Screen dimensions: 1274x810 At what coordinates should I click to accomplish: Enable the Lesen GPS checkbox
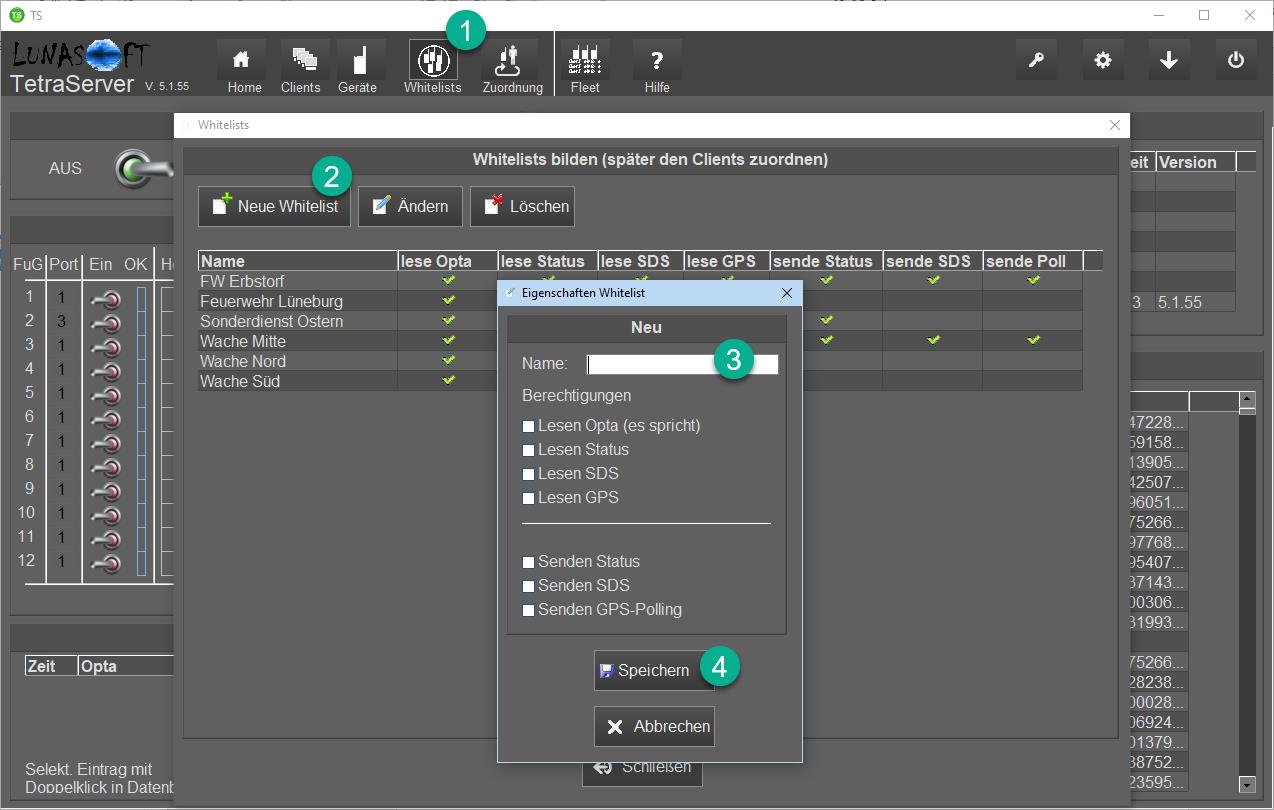(x=529, y=498)
